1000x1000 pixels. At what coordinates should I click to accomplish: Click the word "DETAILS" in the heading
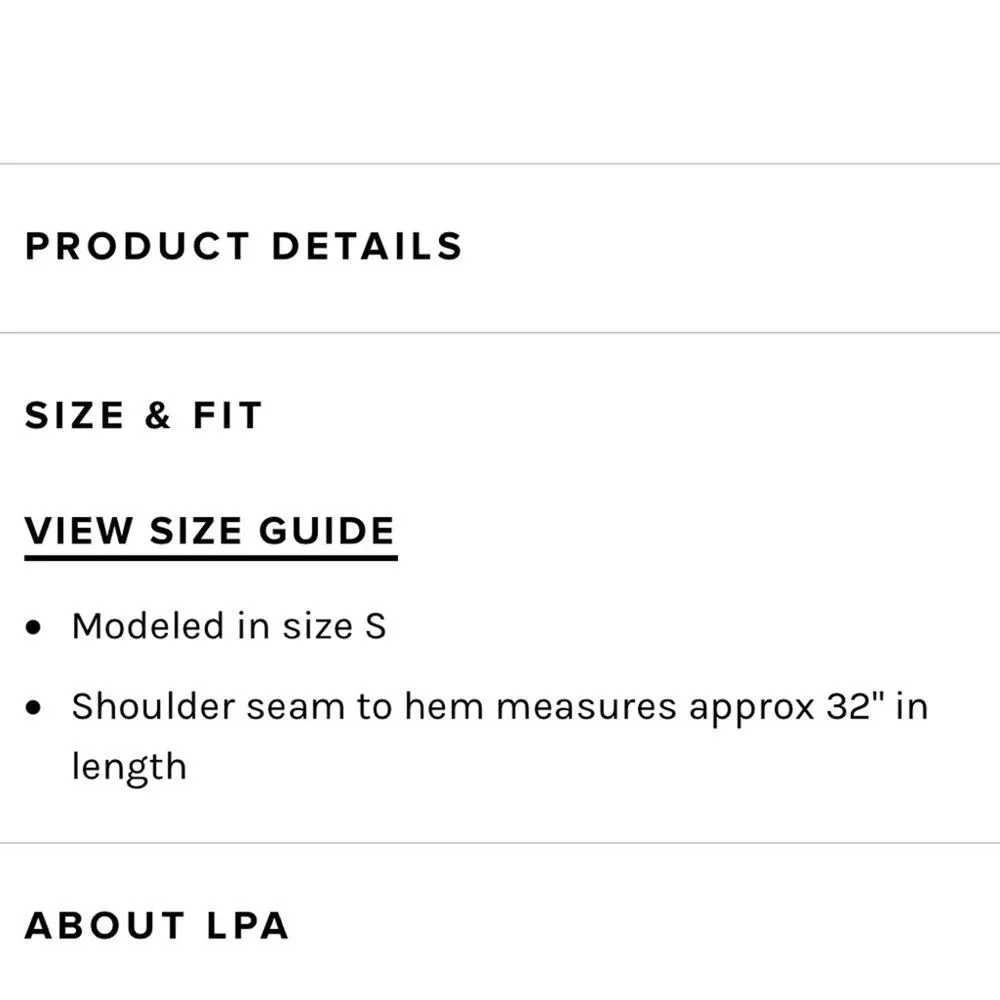point(366,246)
